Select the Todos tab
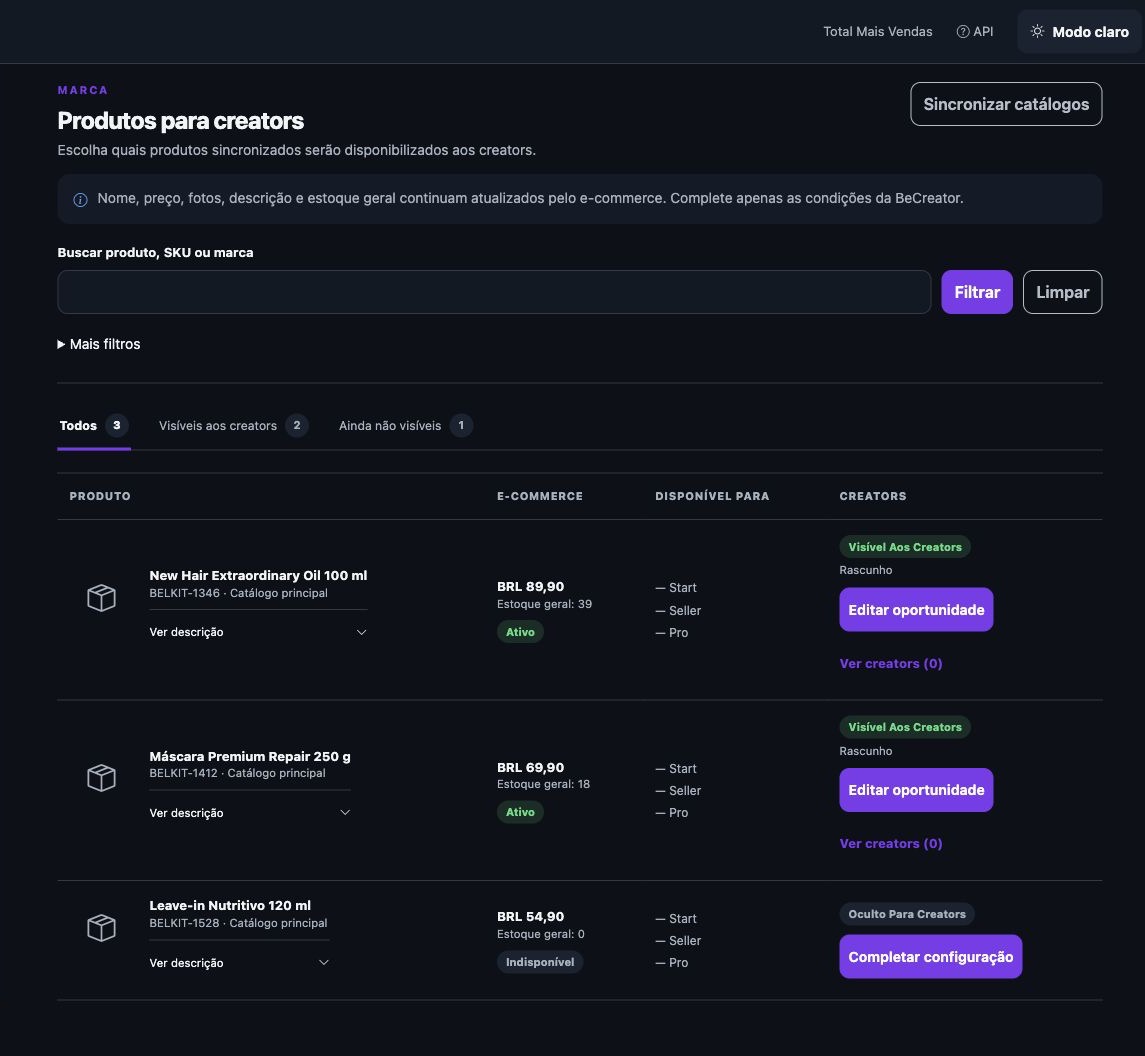Viewport: 1145px width, 1056px height. (x=93, y=426)
